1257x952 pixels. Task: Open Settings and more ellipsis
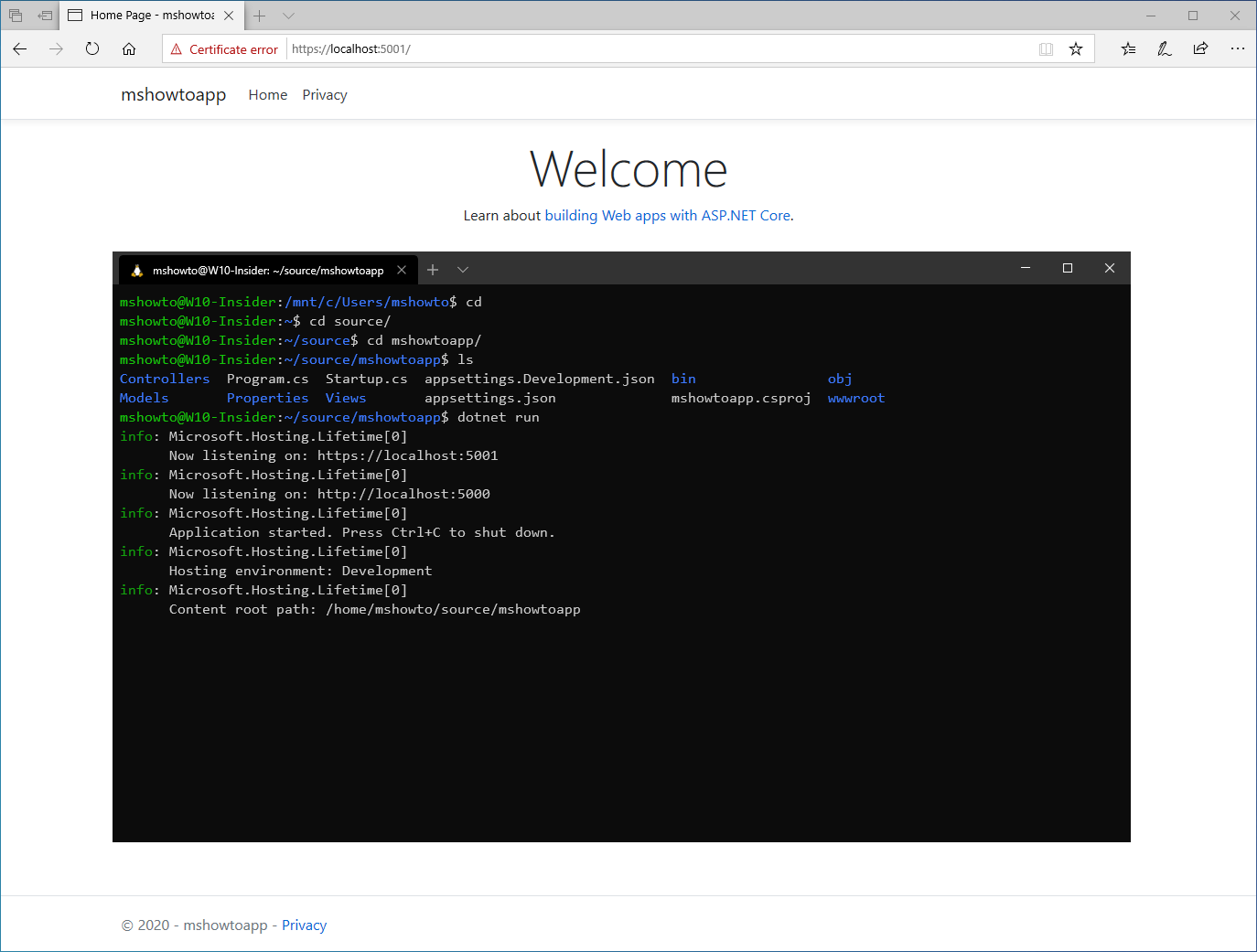[1238, 49]
